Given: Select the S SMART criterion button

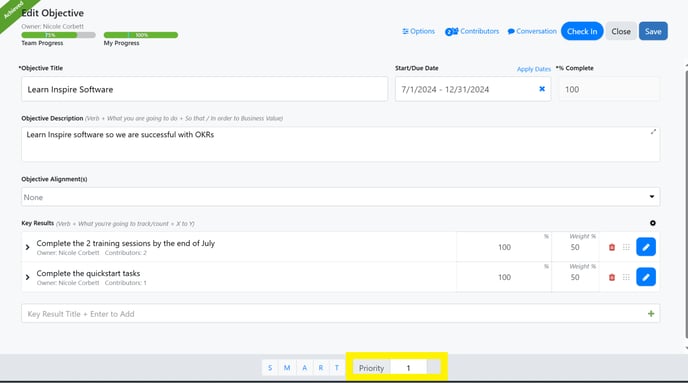Looking at the screenshot, I should 270,368.
